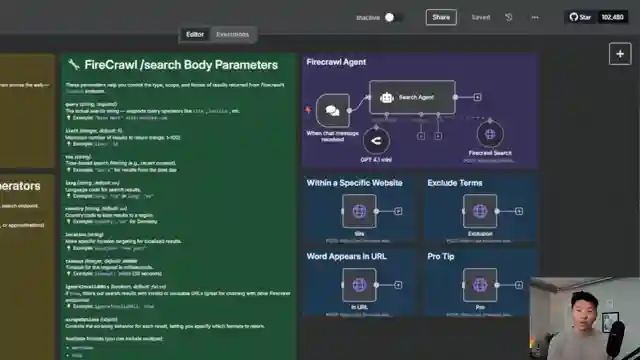Select the Search Agent node
640x360 pixels.
click(412, 97)
